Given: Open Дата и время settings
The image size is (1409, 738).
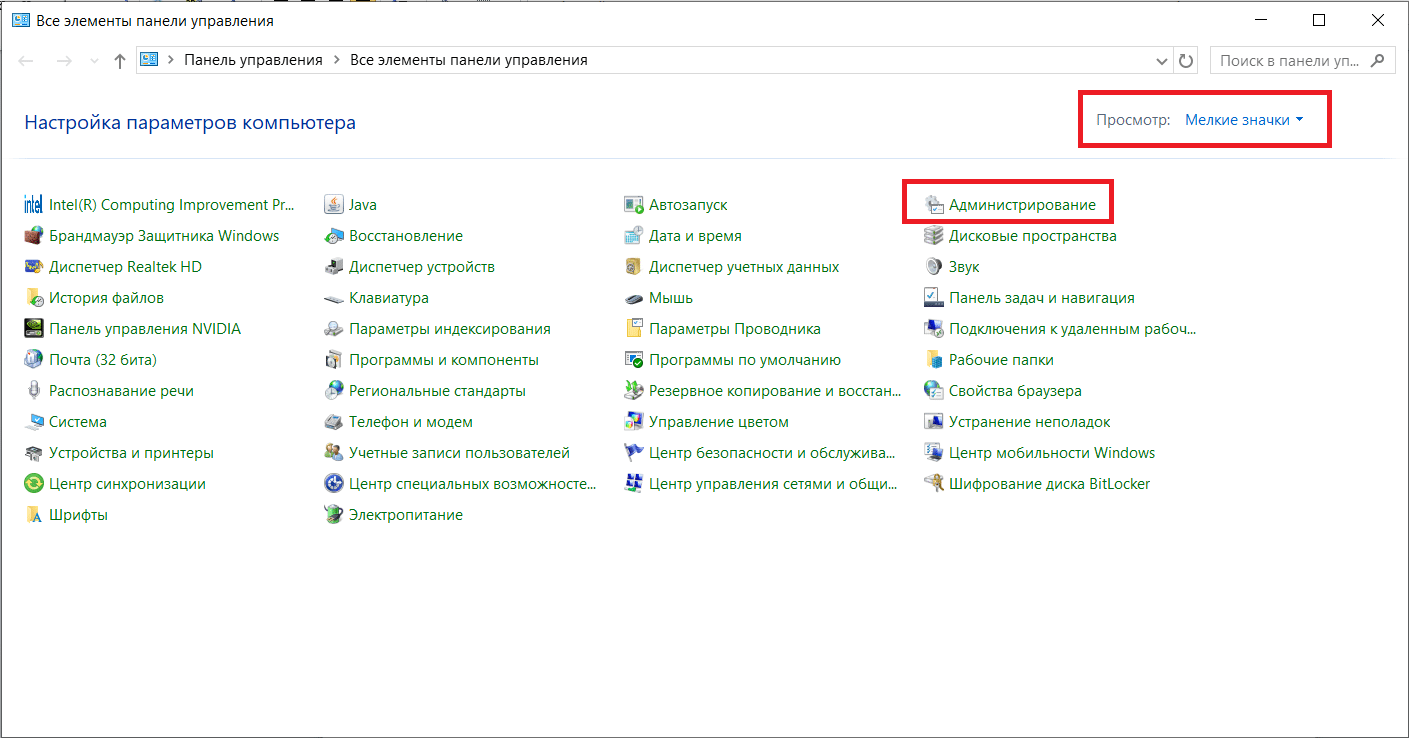Looking at the screenshot, I should click(x=690, y=235).
